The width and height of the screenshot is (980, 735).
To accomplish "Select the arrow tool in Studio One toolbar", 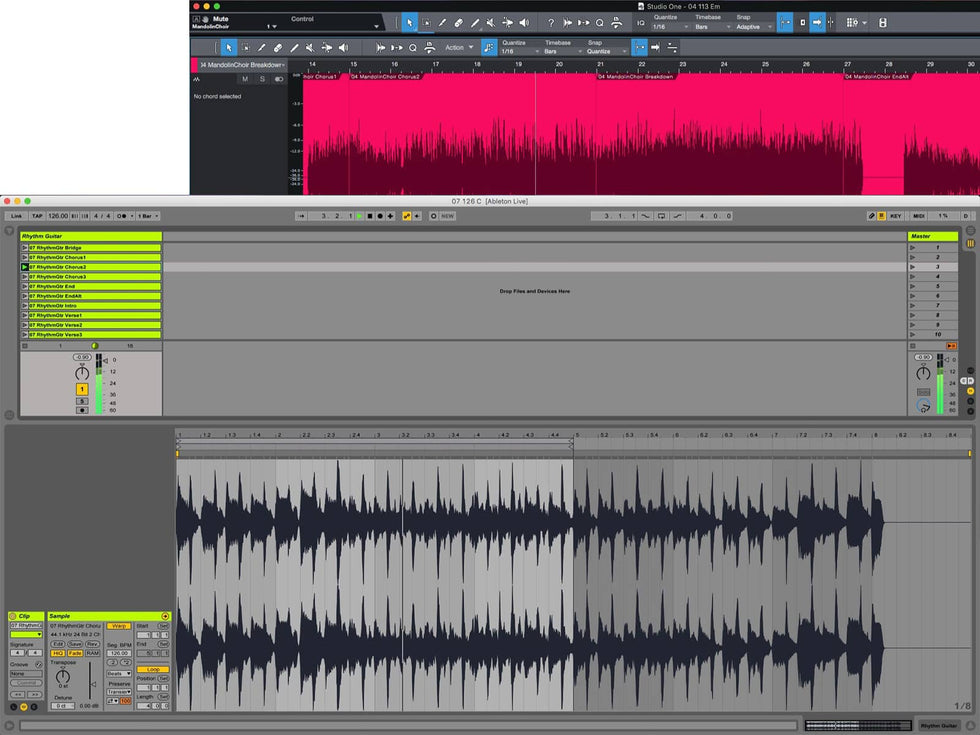I will tap(409, 22).
